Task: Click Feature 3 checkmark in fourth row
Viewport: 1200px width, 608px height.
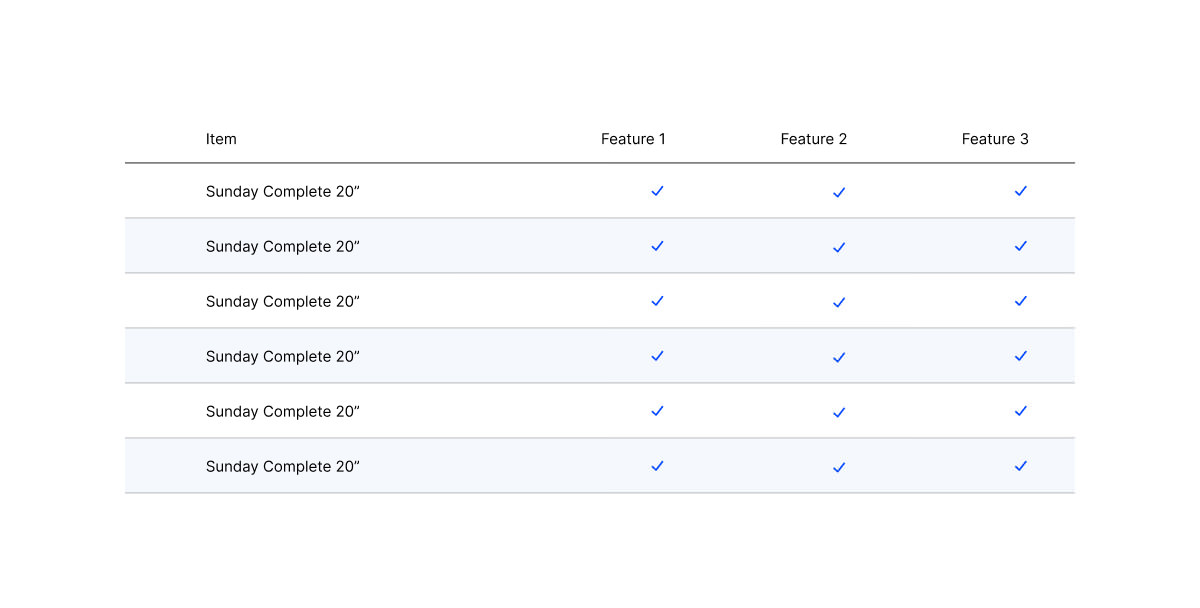Action: tap(1020, 356)
